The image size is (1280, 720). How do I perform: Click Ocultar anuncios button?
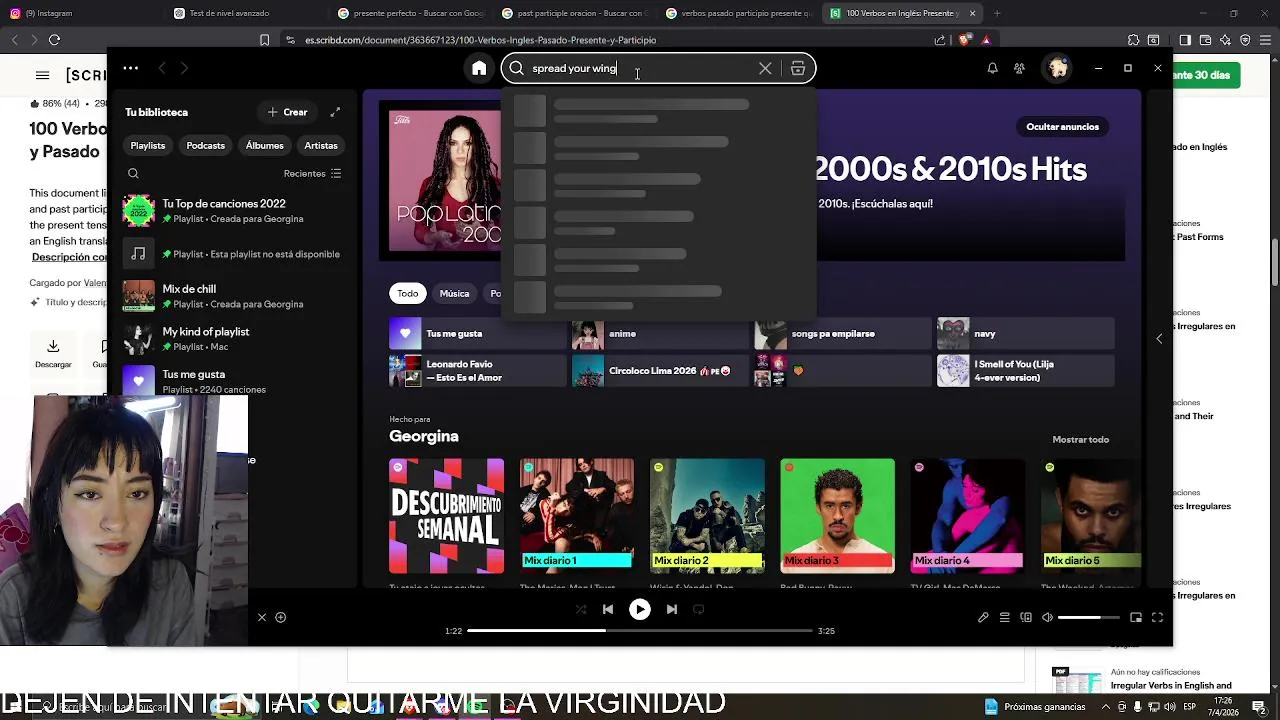coord(1062,127)
